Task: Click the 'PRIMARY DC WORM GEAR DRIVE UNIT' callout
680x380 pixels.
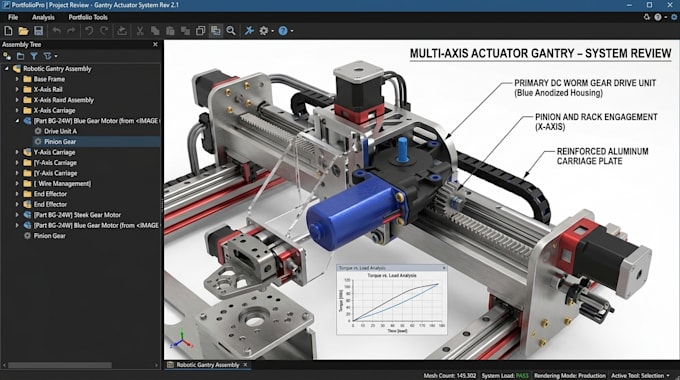Action: [x=585, y=88]
